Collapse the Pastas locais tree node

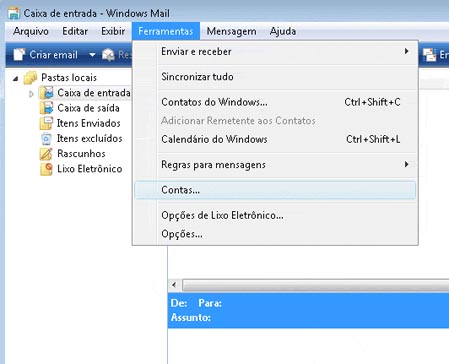pyautogui.click(x=15, y=79)
